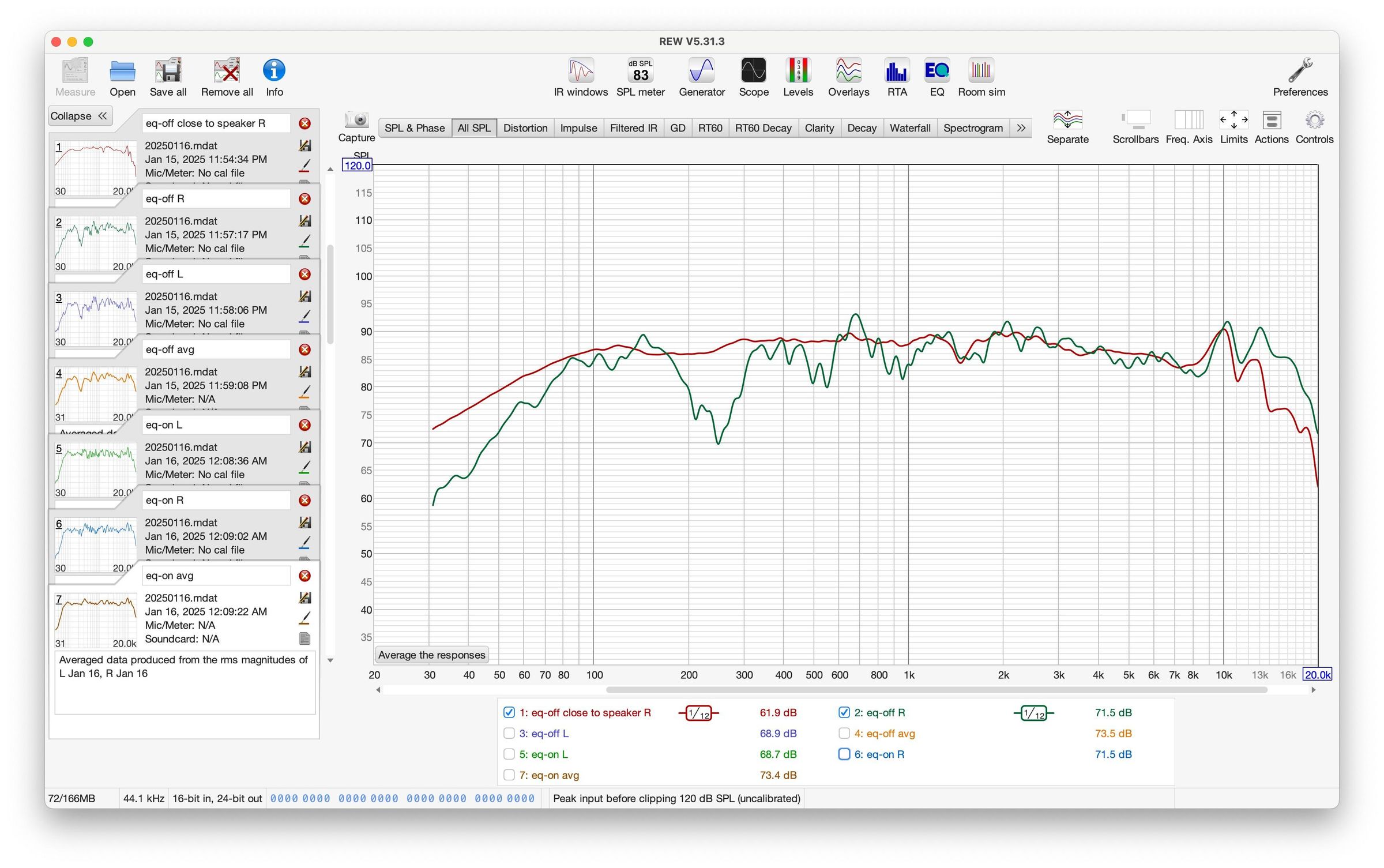Switch to the Waterfall tab
This screenshot has height=868, width=1384.
909,128
